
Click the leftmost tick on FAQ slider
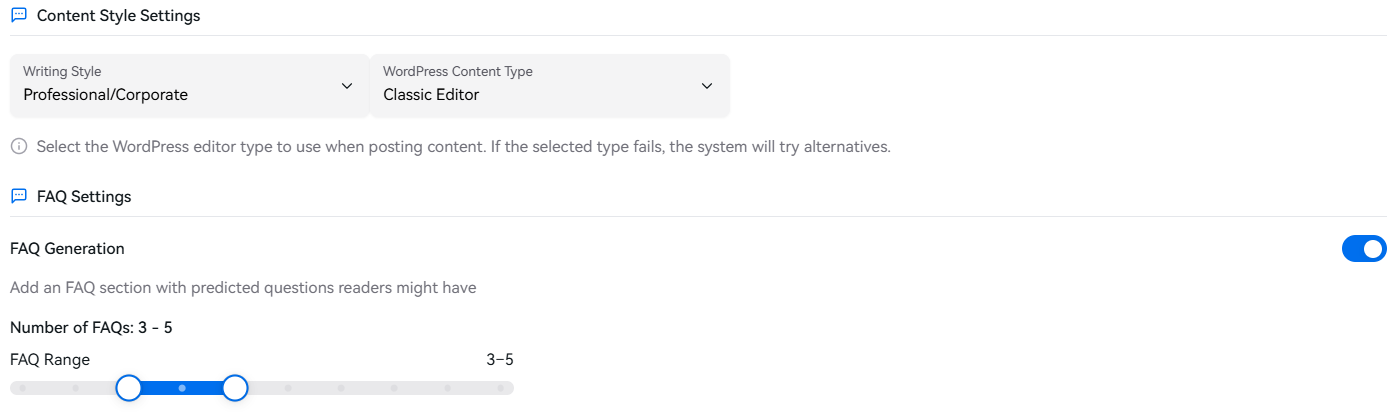pyautogui.click(x=23, y=388)
